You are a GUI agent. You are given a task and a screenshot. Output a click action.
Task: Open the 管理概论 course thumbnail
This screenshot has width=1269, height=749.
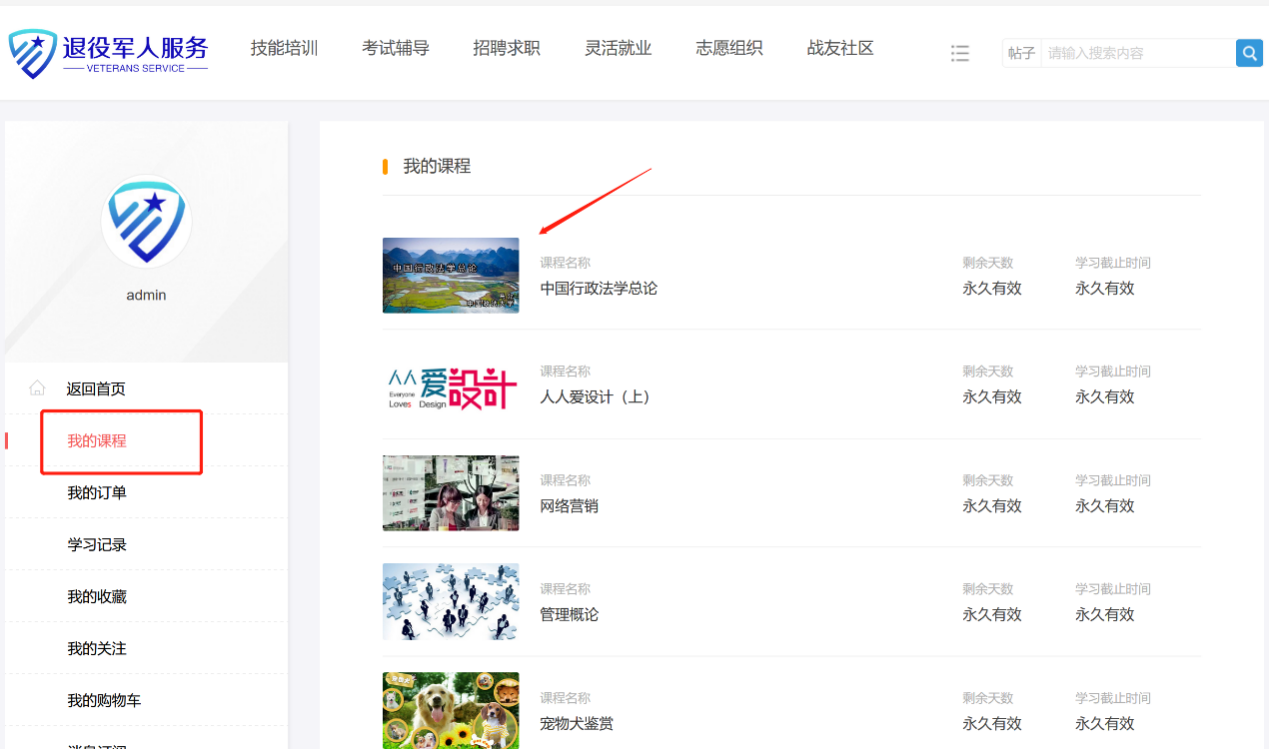(451, 601)
